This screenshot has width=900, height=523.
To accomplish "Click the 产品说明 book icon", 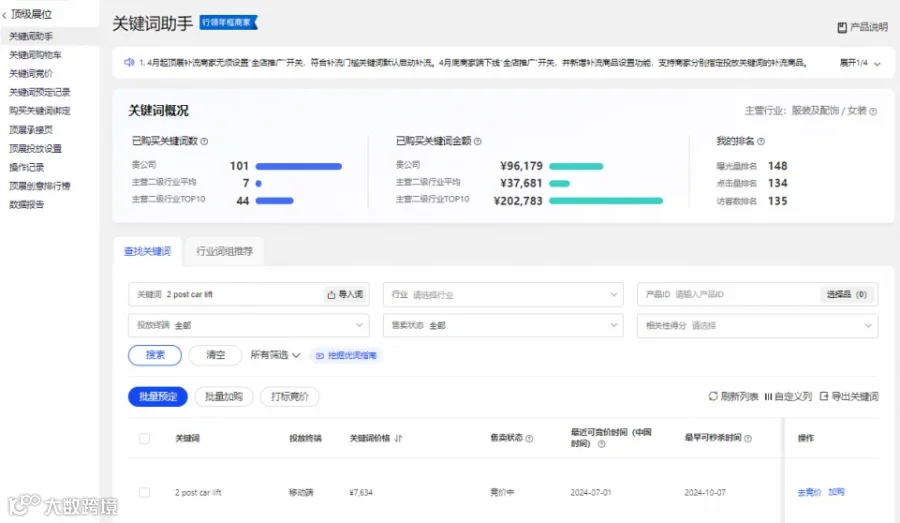I will click(x=842, y=28).
